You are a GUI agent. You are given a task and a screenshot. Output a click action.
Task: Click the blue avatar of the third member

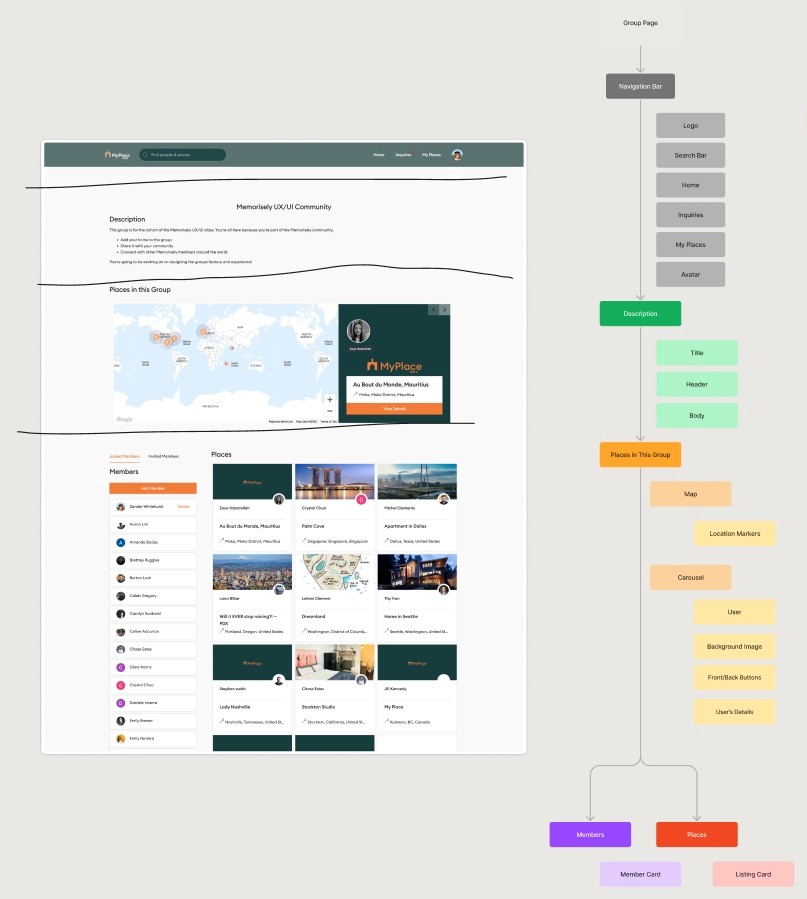click(x=120, y=542)
